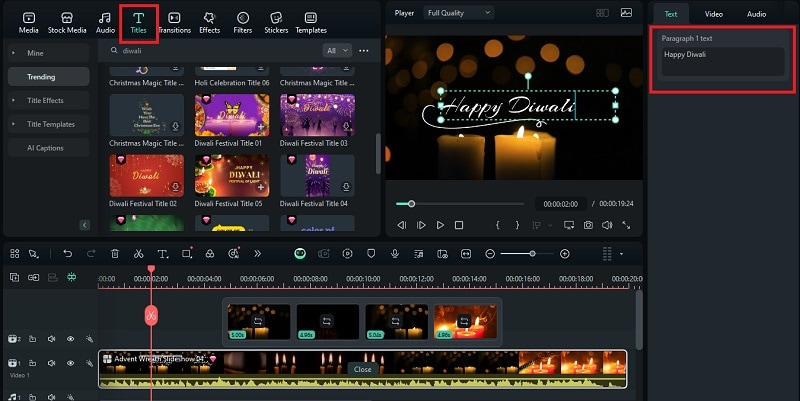
Task: Open the Full Quality dropdown
Action: [459, 13]
